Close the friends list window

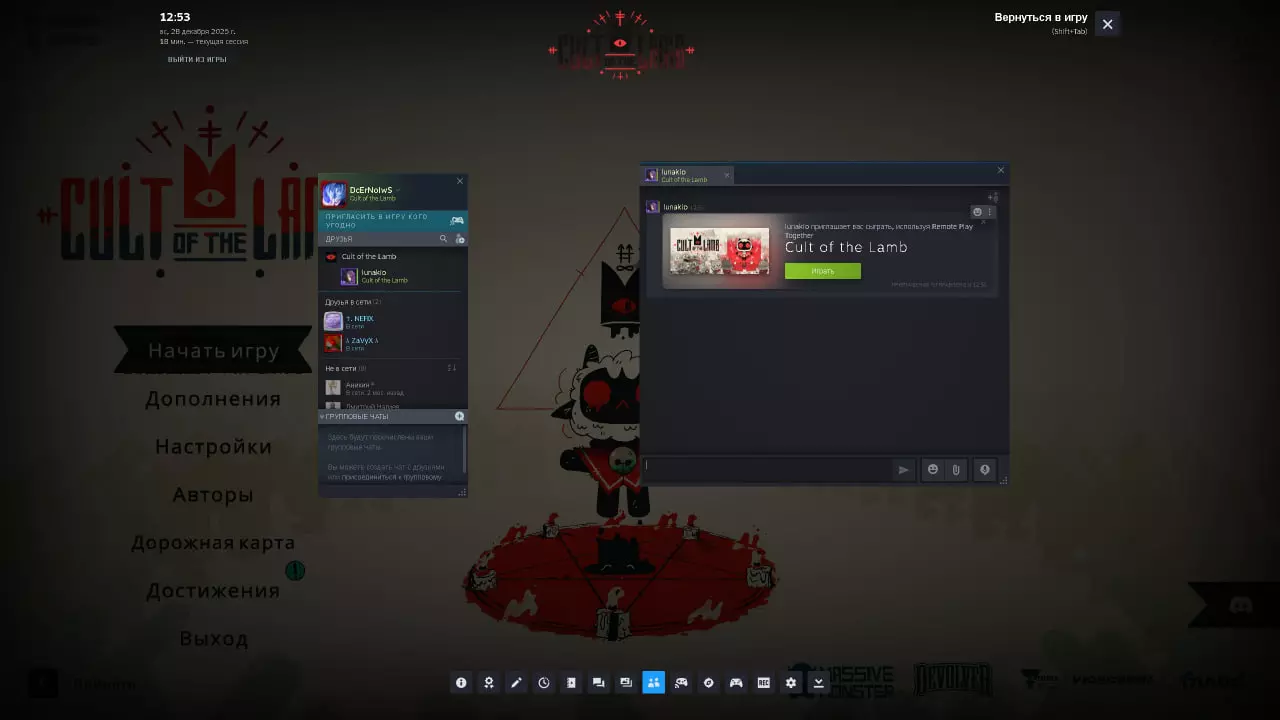point(460,181)
